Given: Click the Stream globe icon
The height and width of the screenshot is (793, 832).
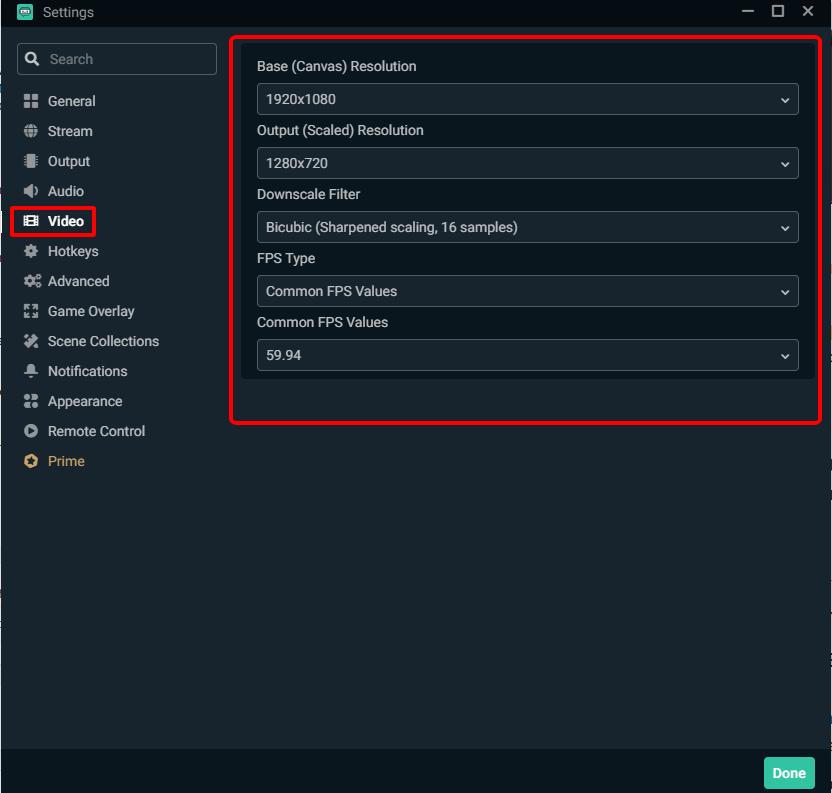Looking at the screenshot, I should coord(31,131).
